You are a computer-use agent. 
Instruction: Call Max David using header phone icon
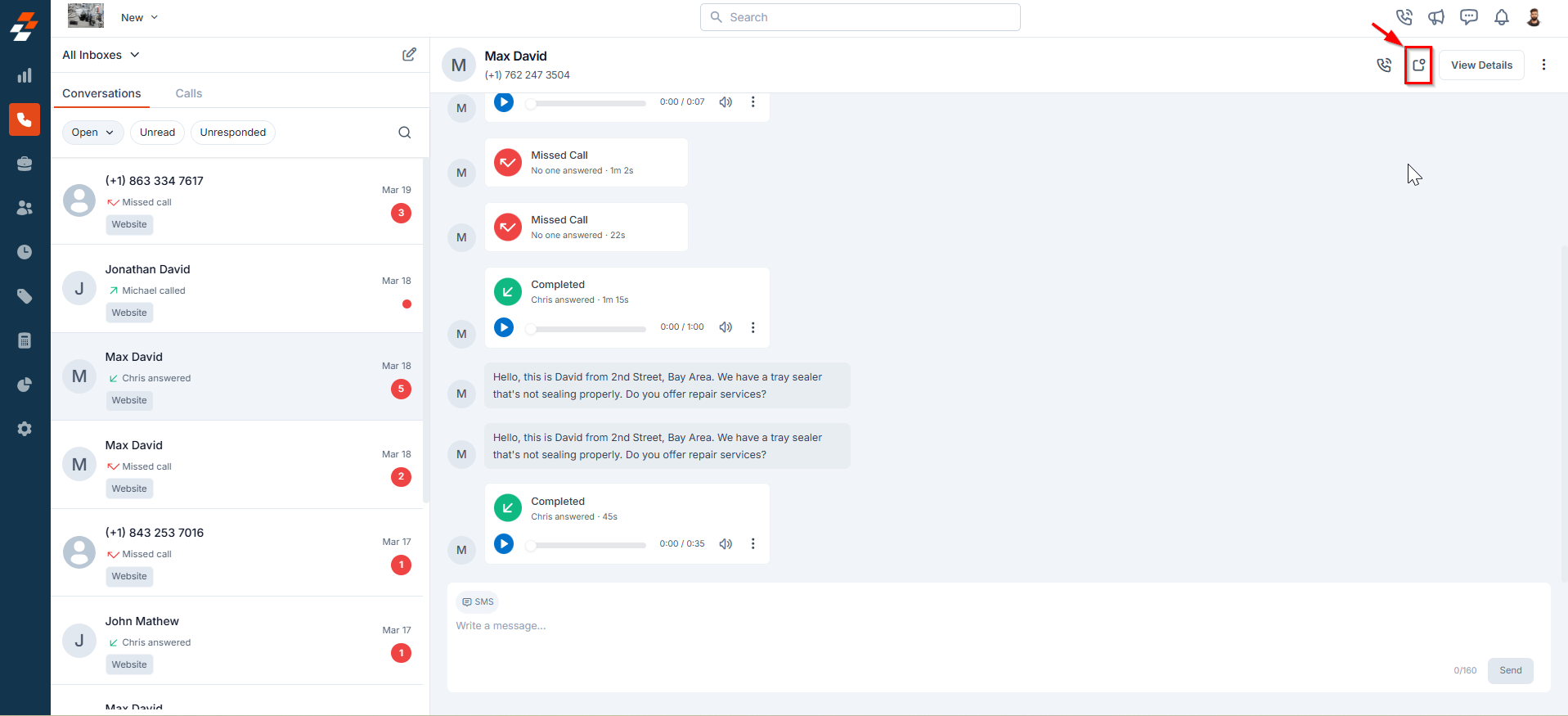(x=1384, y=65)
